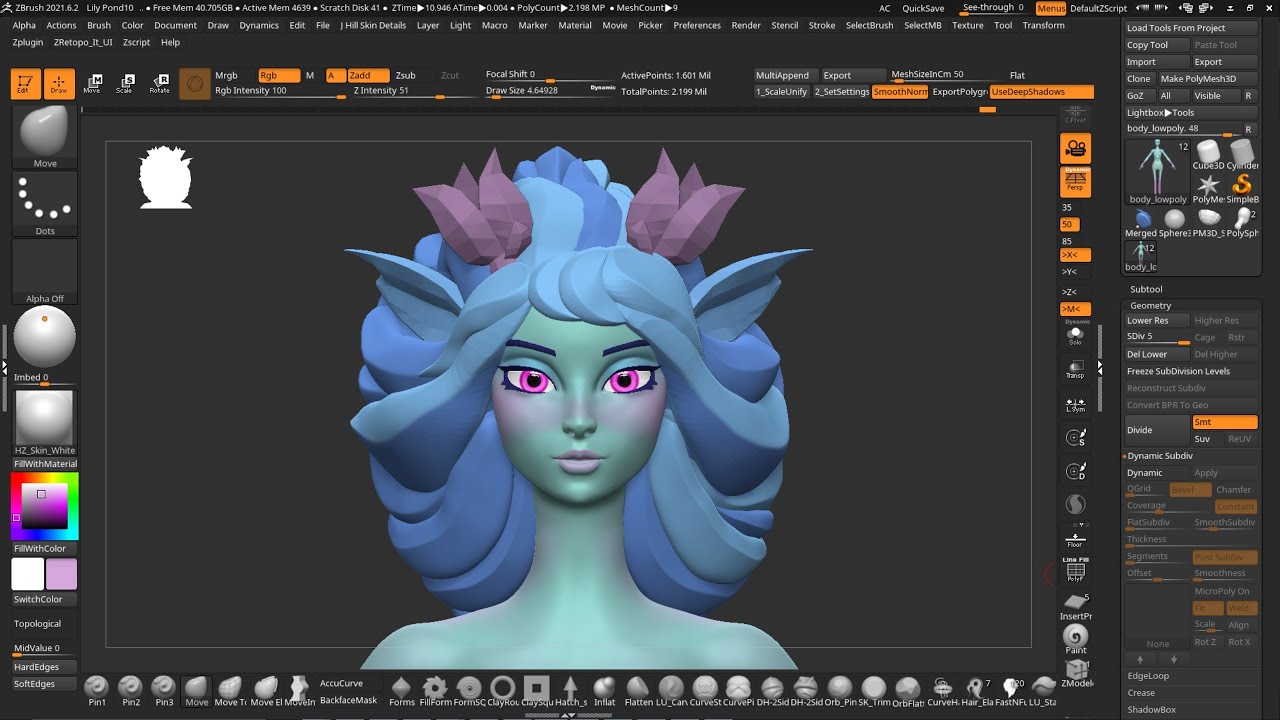
Task: Open the HZ_Skin_White material picker
Action: tap(45, 422)
